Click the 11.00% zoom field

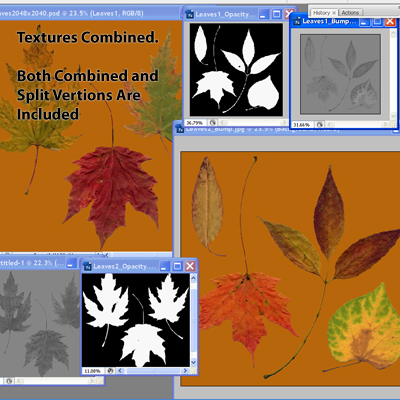[93, 371]
